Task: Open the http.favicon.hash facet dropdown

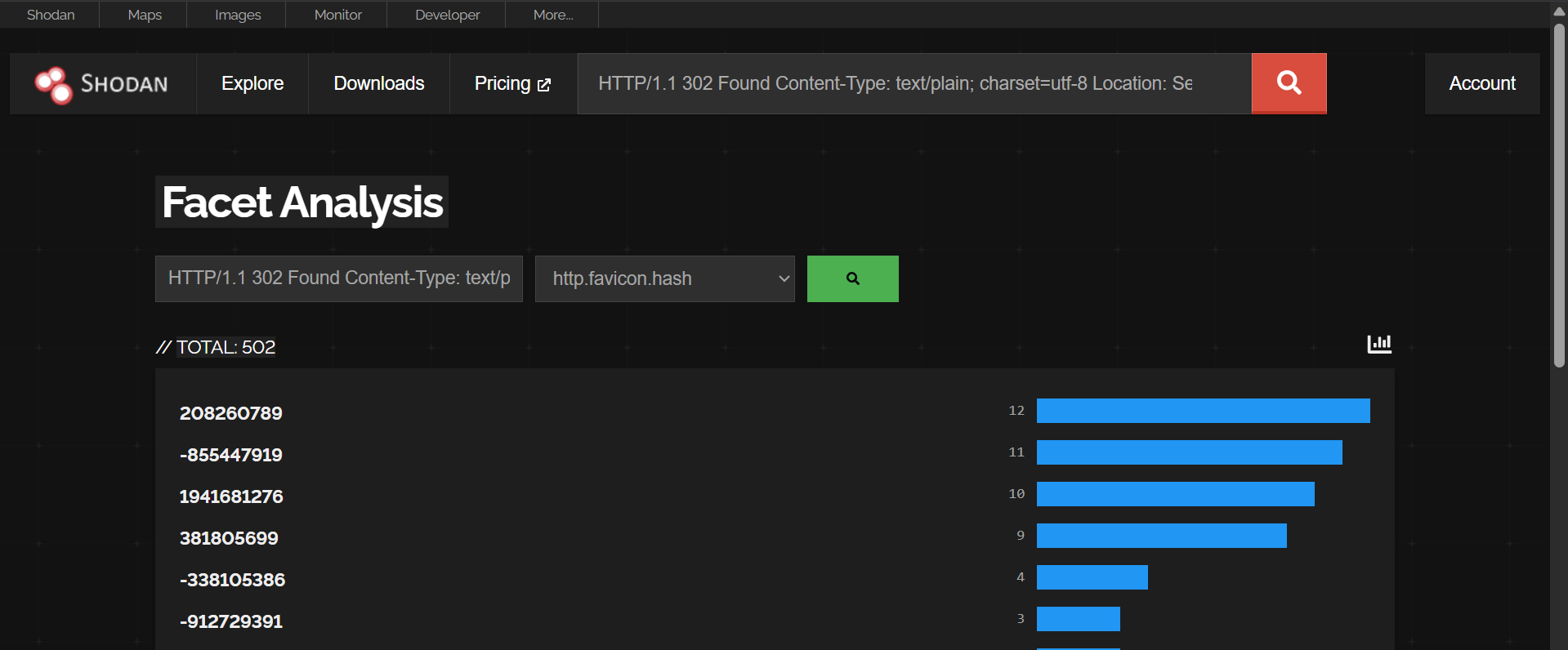Action: pos(664,278)
